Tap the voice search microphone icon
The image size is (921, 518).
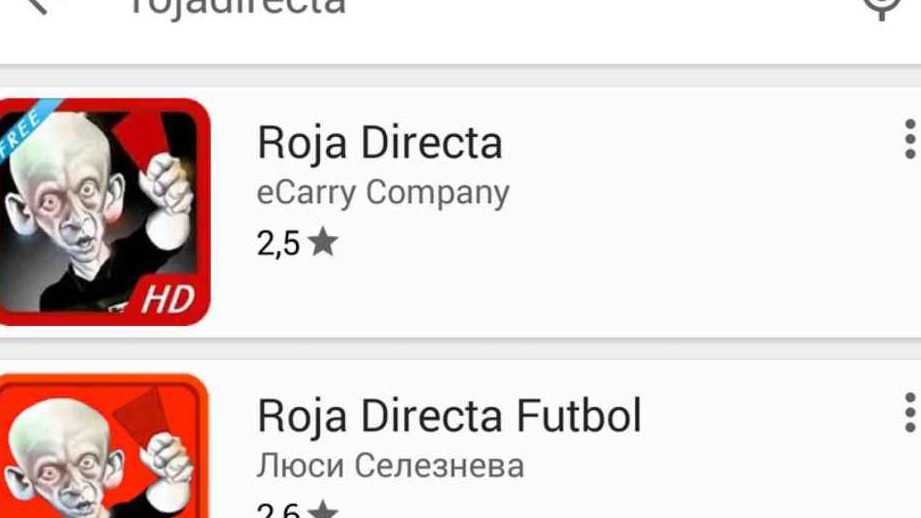[x=882, y=6]
